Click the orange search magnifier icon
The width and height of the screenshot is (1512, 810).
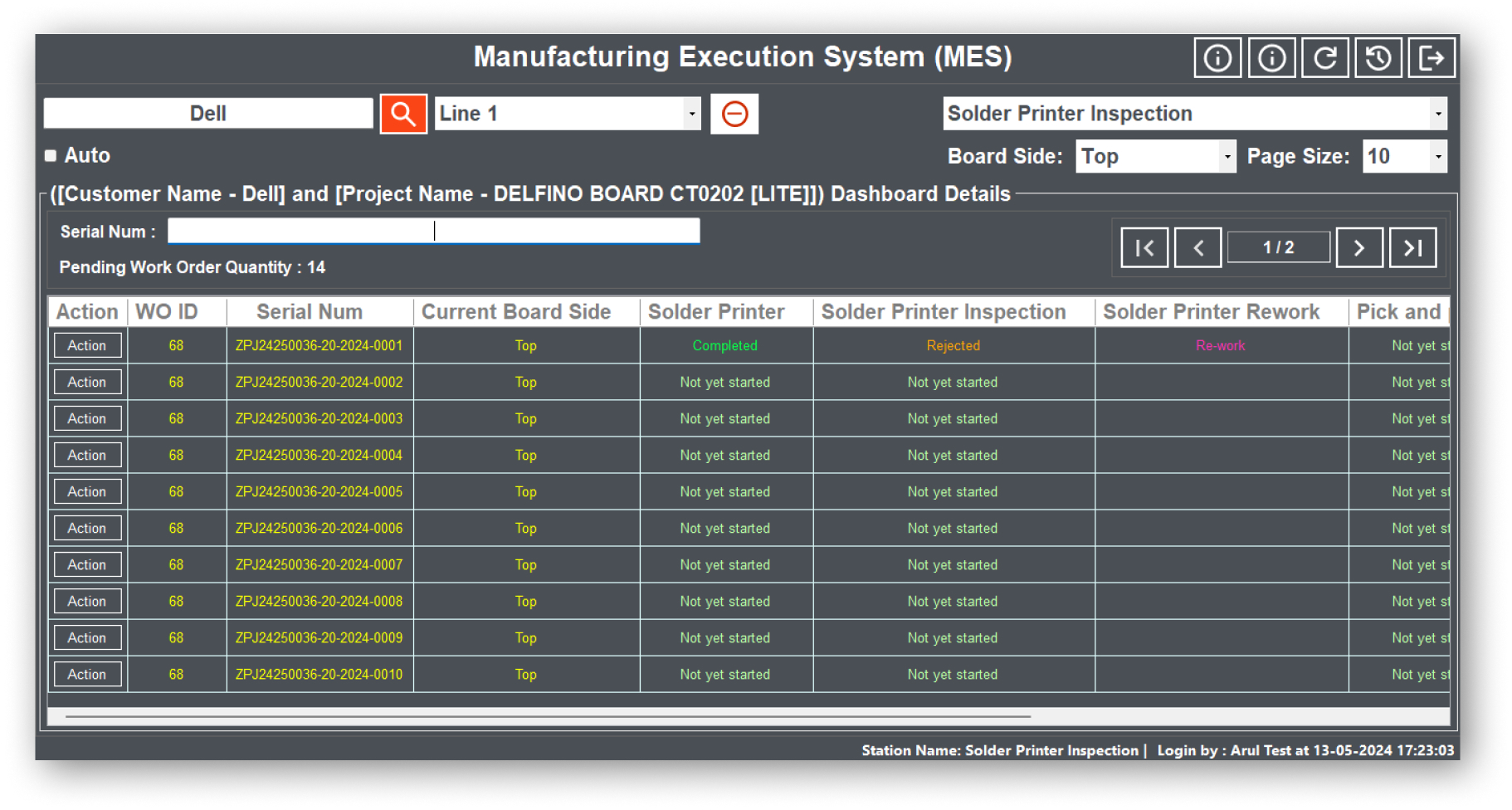[x=403, y=114]
